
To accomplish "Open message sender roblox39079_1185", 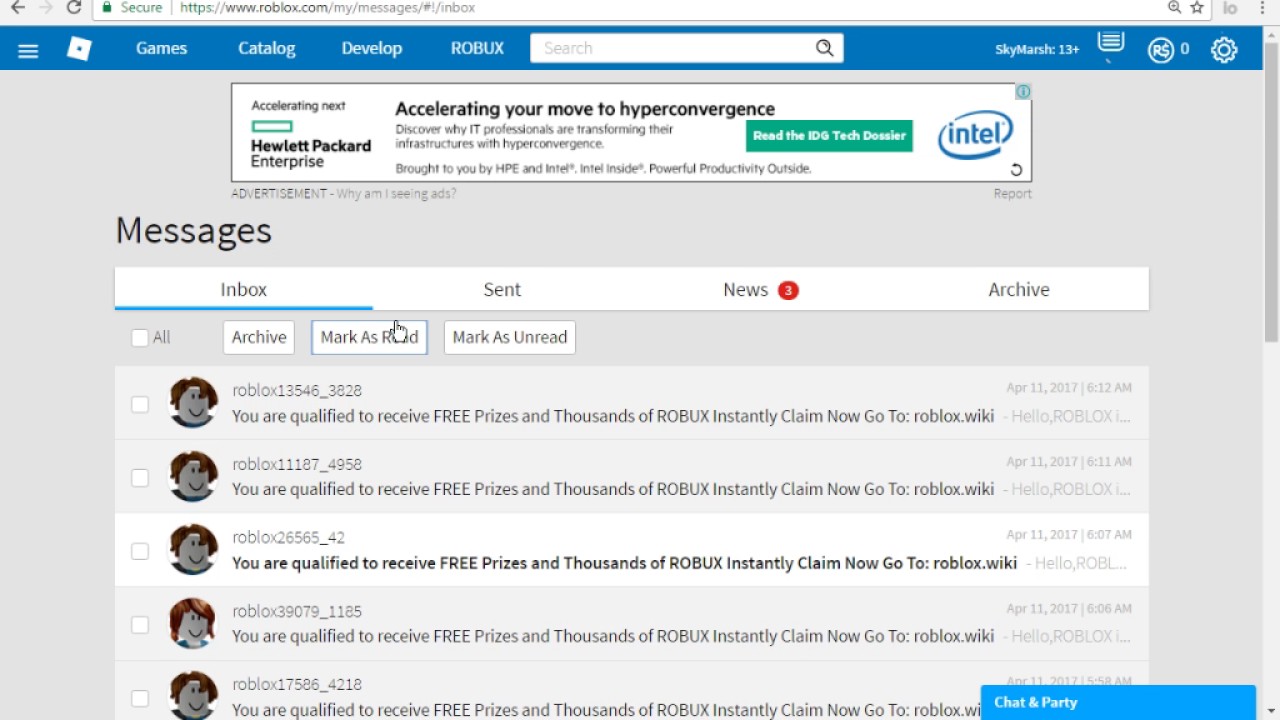I will (x=297, y=611).
